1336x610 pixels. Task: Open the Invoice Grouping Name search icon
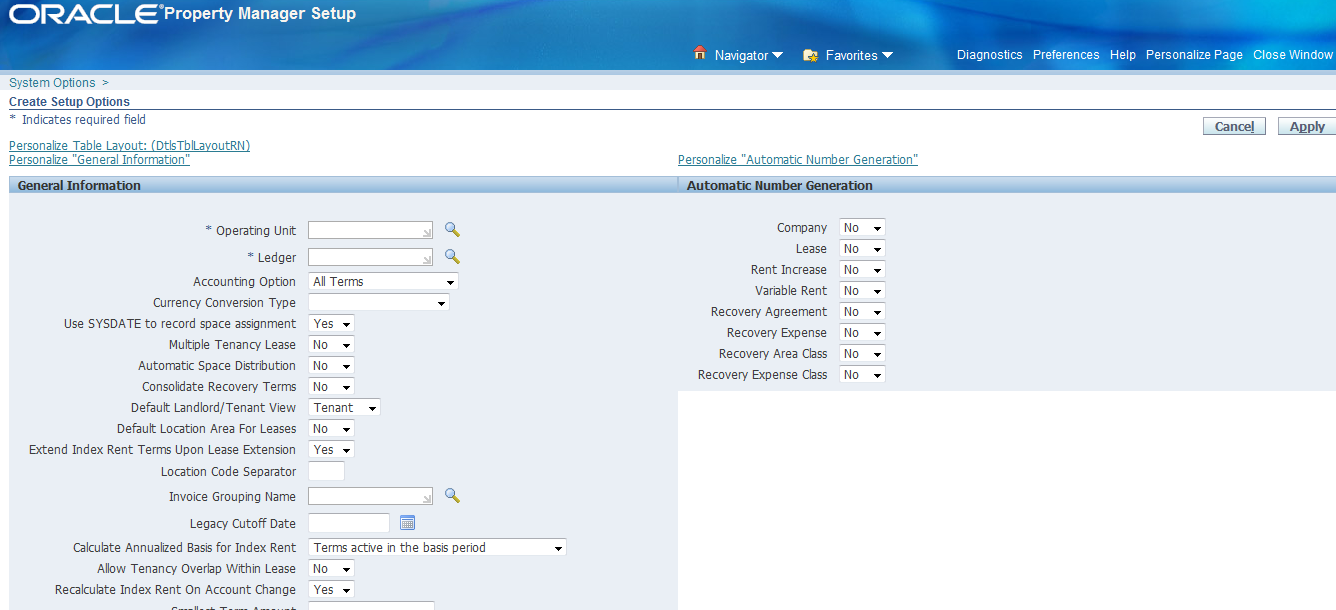452,496
